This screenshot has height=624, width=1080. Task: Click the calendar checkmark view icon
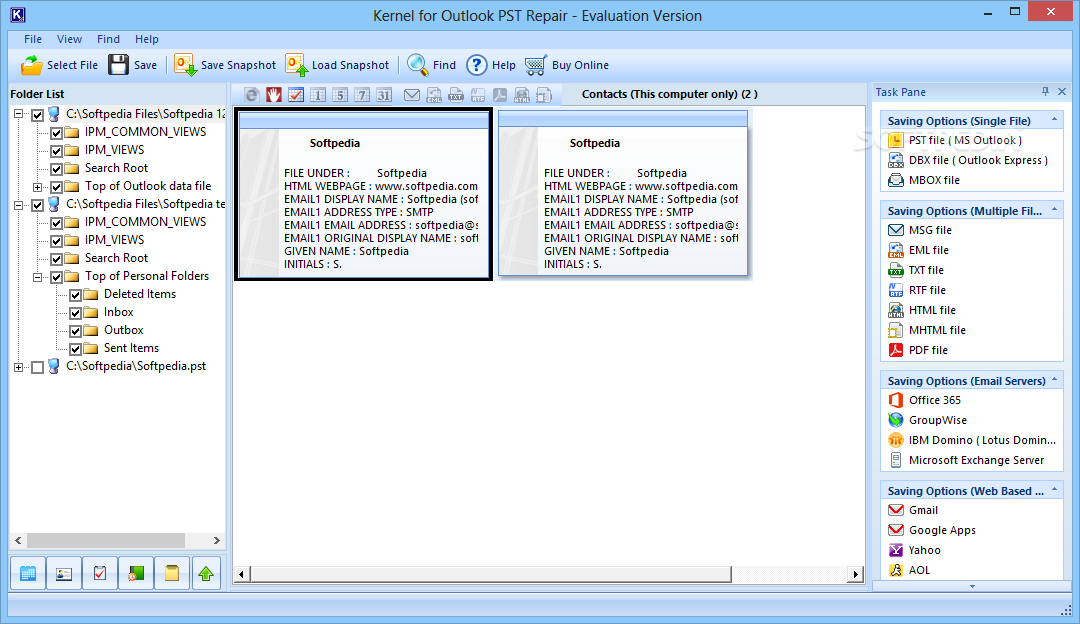tap(296, 95)
